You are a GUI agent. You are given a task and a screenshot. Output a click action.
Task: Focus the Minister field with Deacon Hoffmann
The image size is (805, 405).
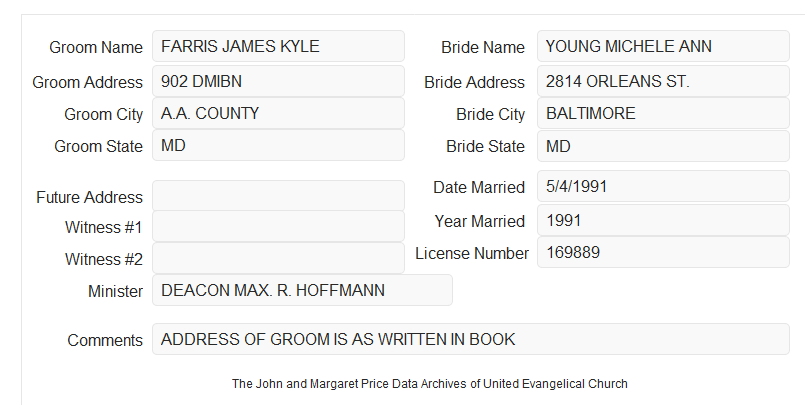point(302,290)
